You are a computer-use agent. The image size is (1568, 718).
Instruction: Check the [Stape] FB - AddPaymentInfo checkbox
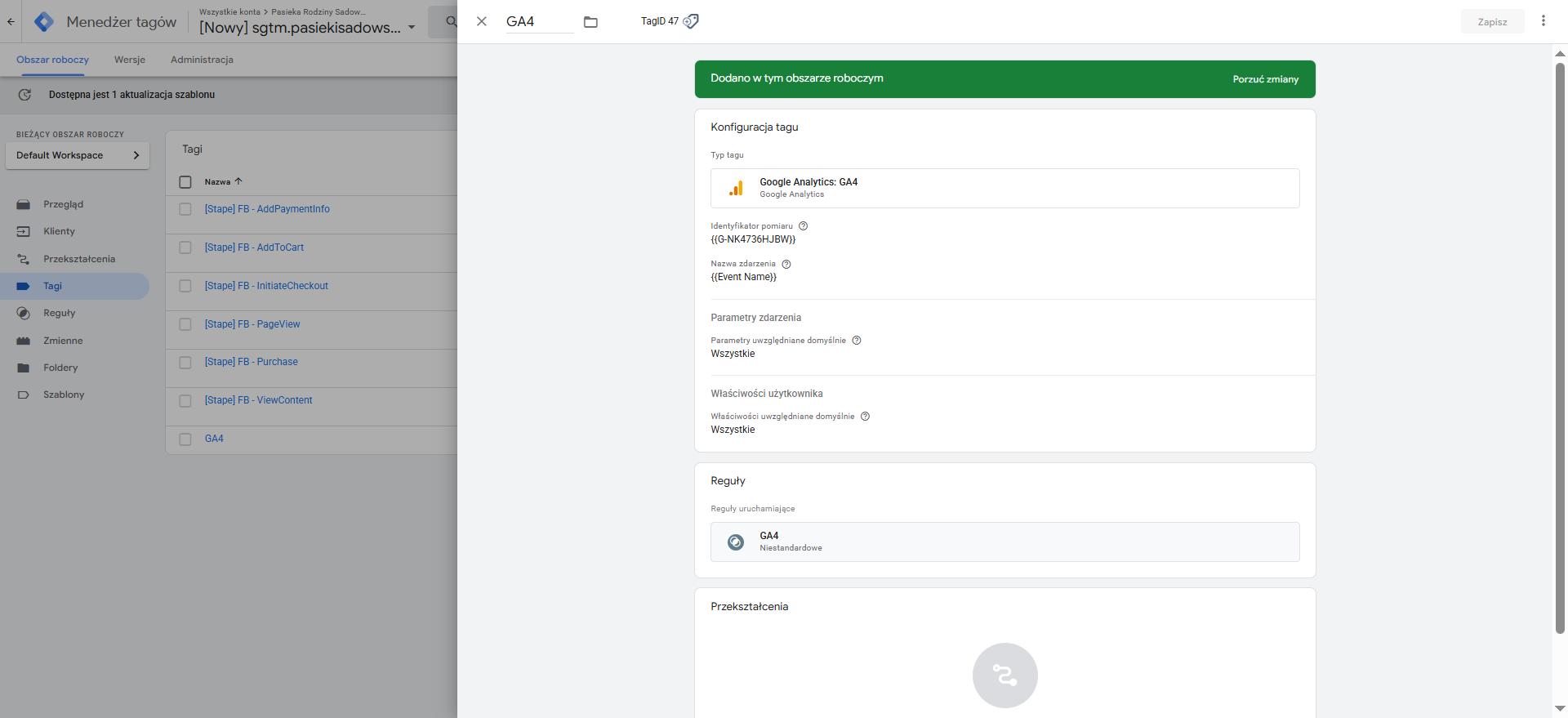[x=185, y=209]
